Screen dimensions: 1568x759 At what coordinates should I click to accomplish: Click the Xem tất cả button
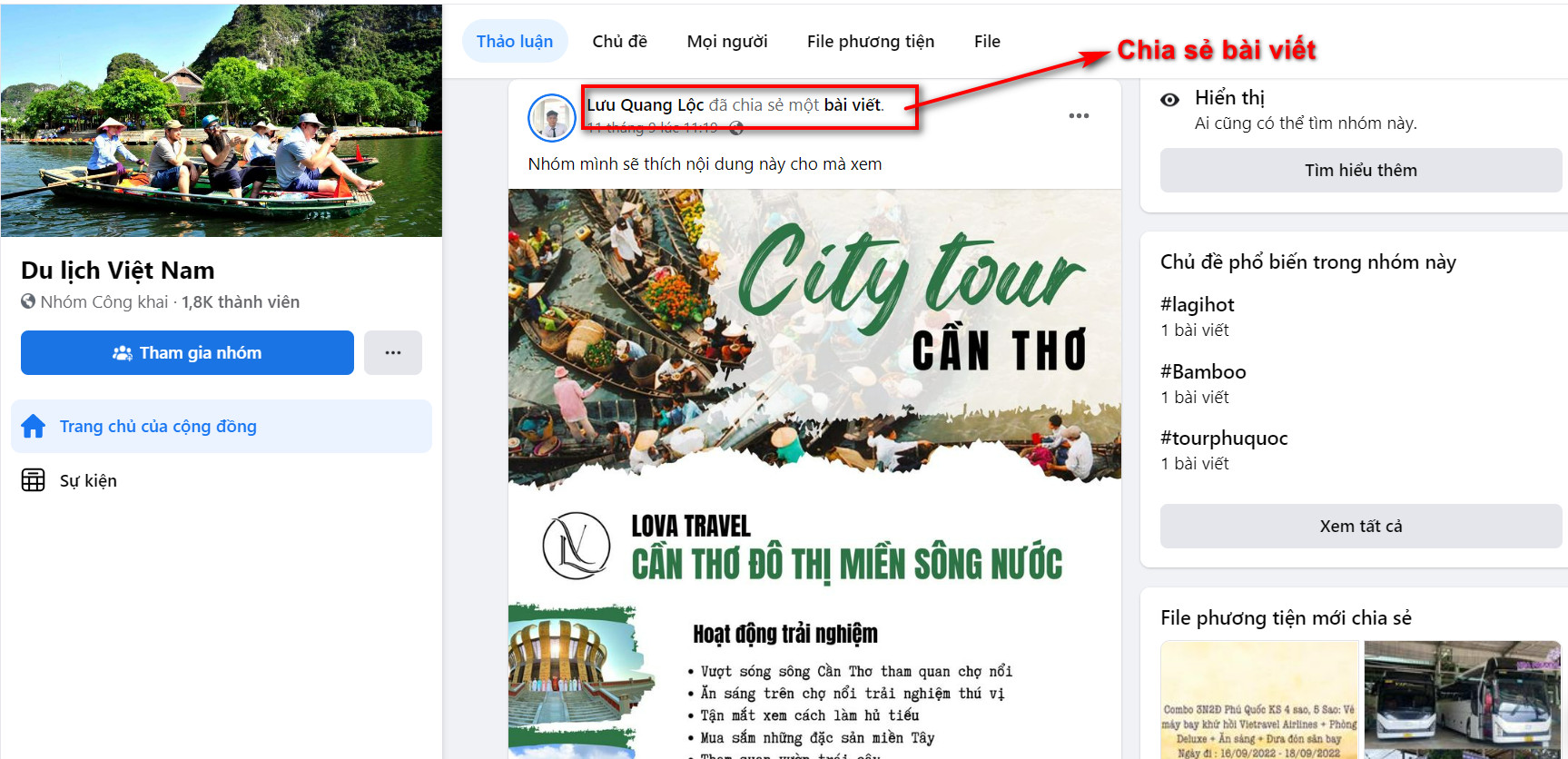click(1361, 527)
